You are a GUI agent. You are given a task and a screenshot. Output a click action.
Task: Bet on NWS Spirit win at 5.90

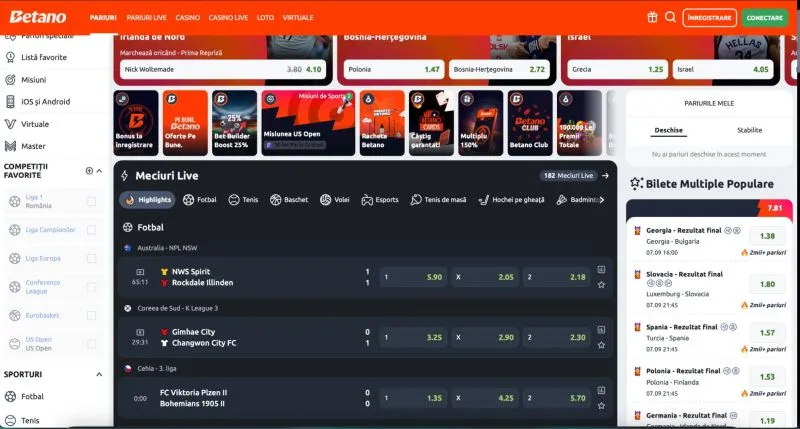[x=413, y=277]
